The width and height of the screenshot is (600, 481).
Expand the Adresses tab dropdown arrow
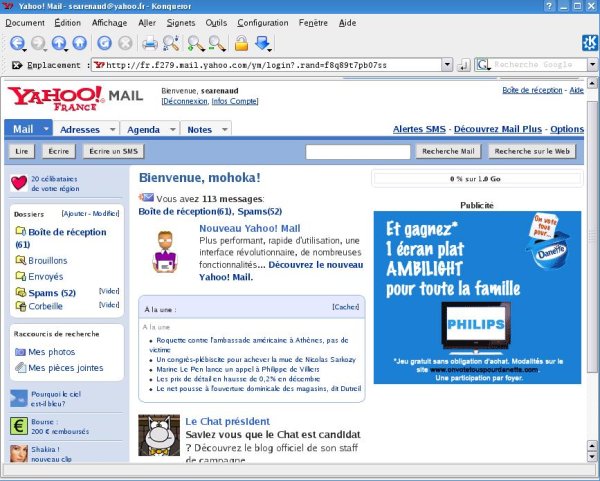point(112,129)
